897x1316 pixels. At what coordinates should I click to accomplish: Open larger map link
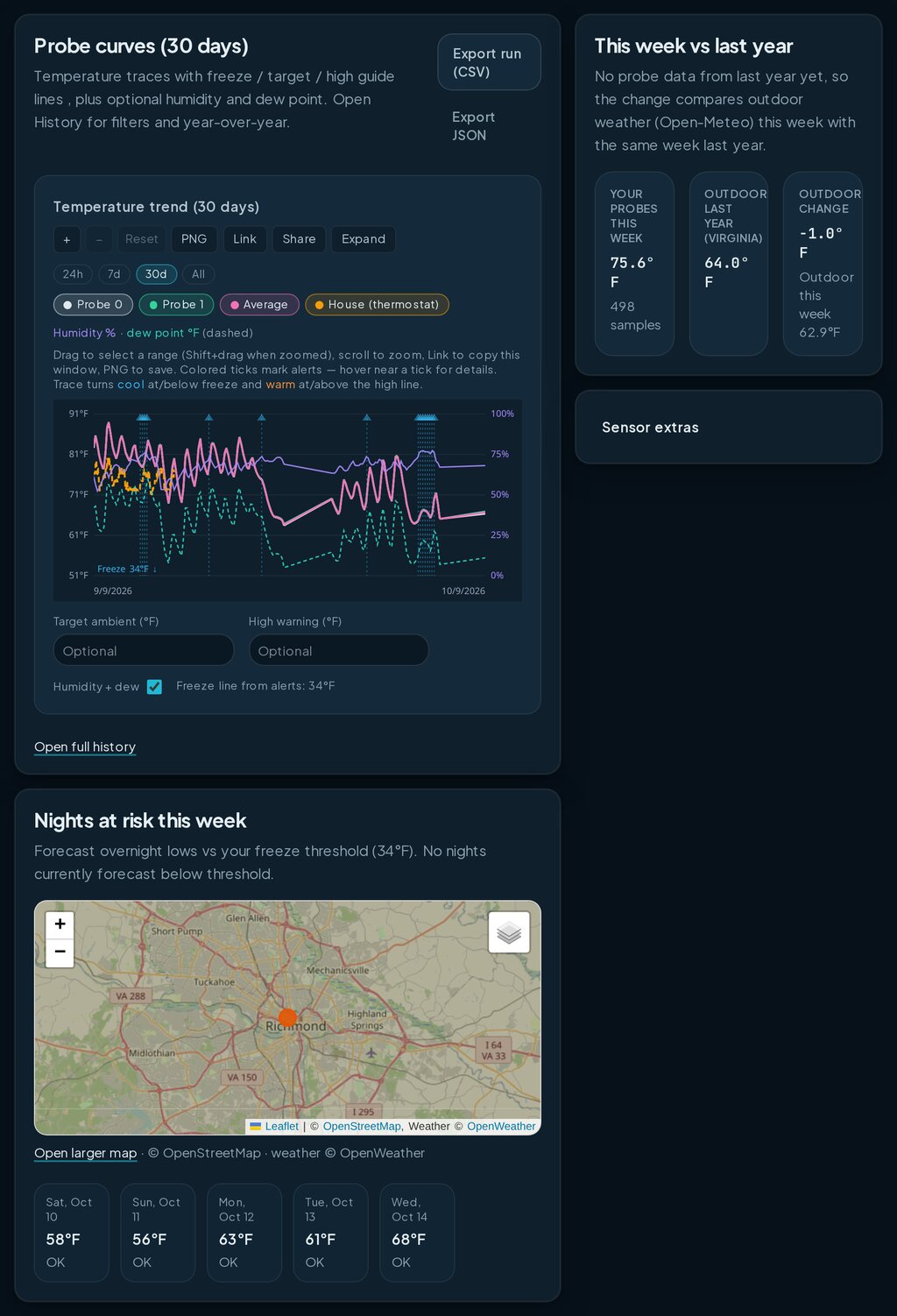[x=86, y=1153]
